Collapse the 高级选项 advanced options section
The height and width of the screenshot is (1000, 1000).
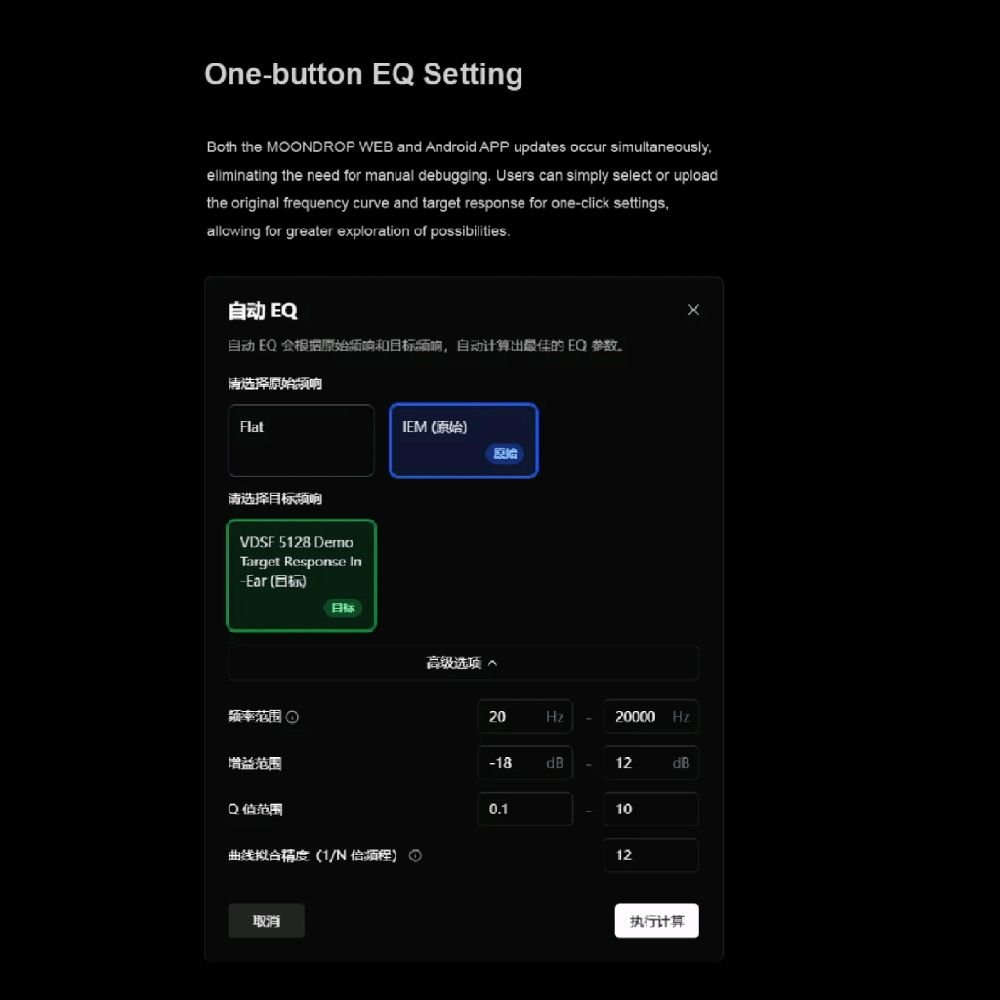(x=463, y=663)
